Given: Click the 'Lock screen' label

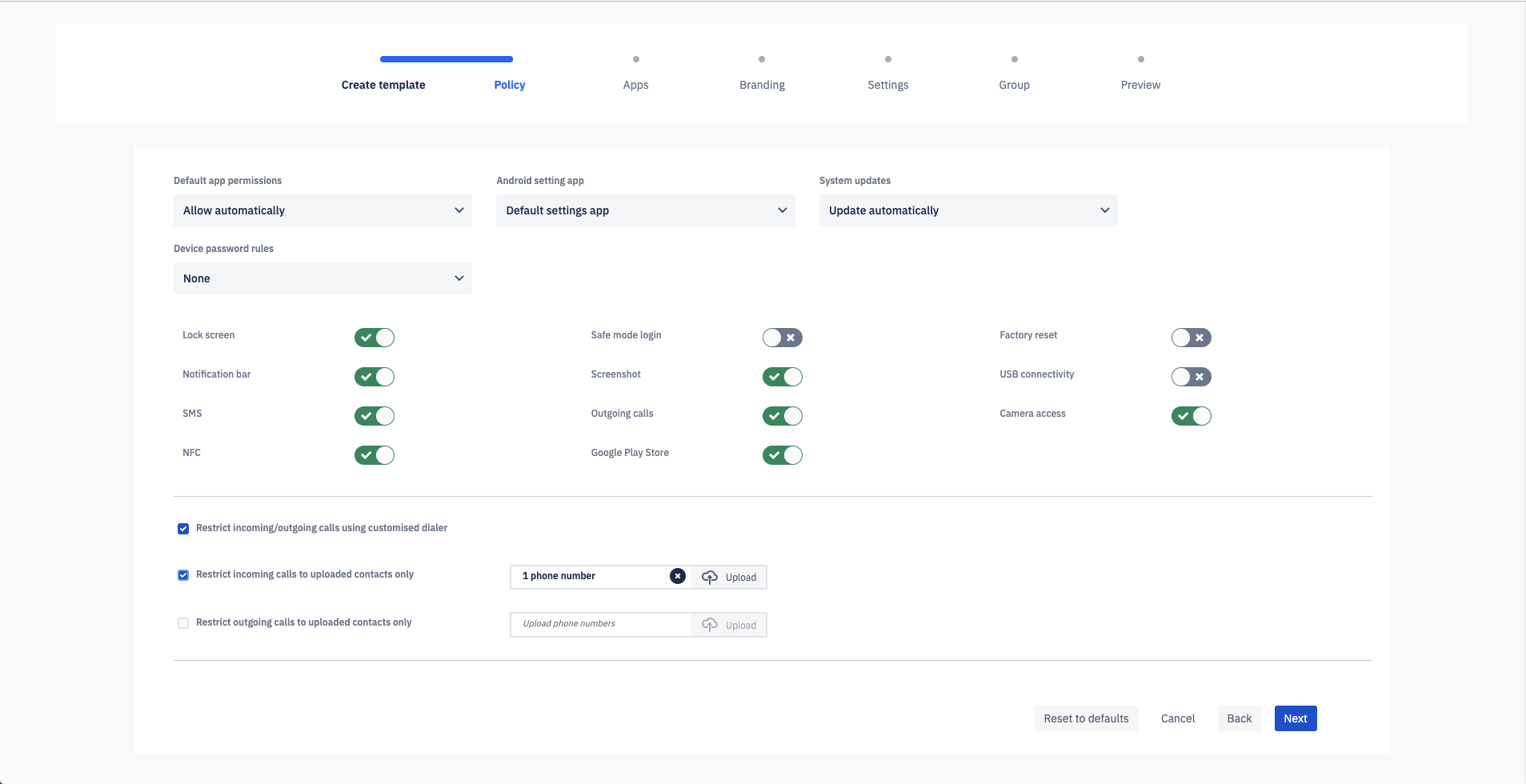Looking at the screenshot, I should tap(208, 335).
